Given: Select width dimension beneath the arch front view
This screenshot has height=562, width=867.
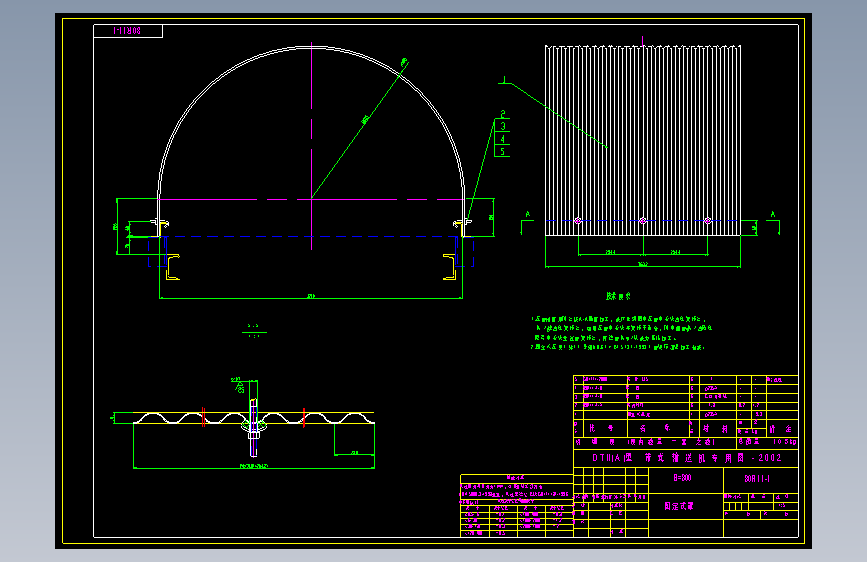Looking at the screenshot, I should pyautogui.click(x=311, y=296).
